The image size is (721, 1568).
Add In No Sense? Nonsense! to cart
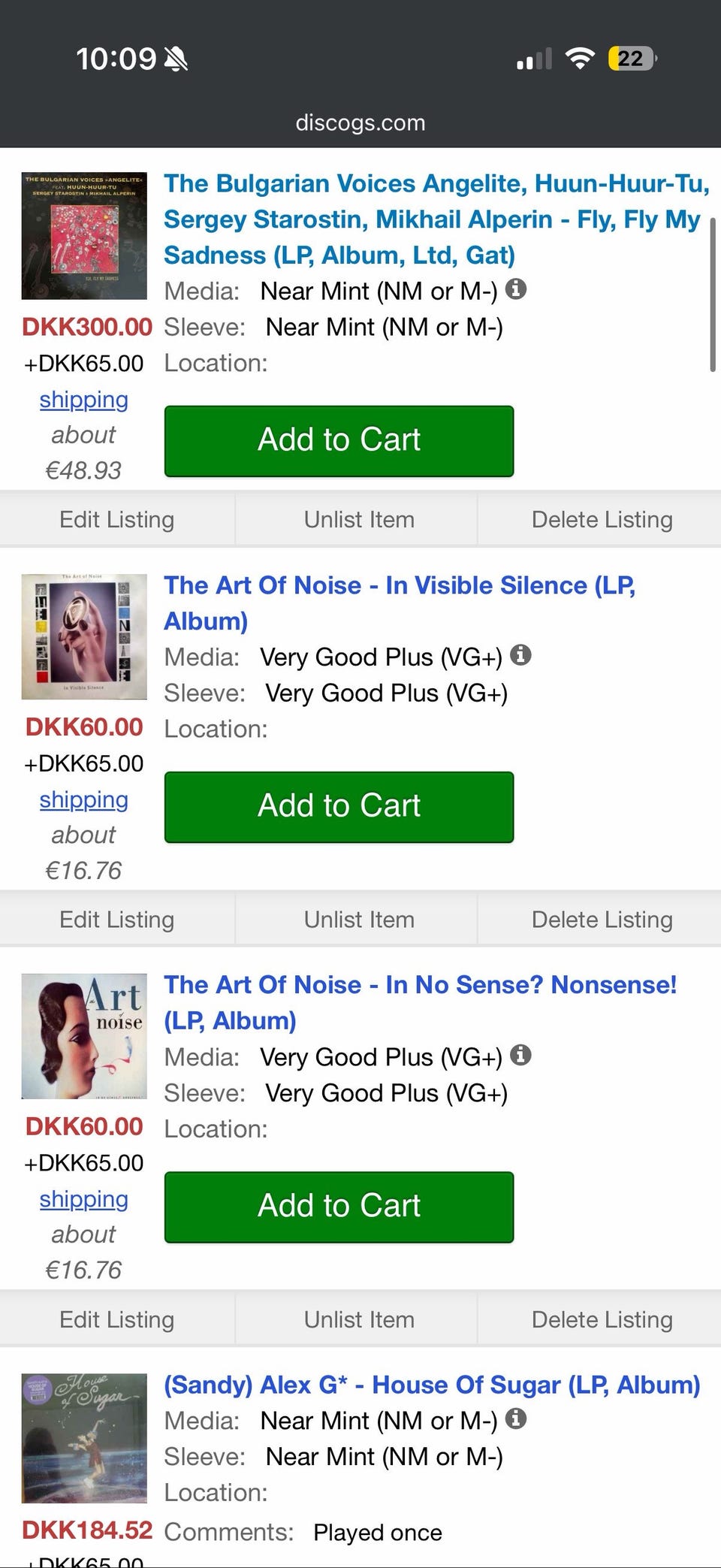tap(339, 1206)
